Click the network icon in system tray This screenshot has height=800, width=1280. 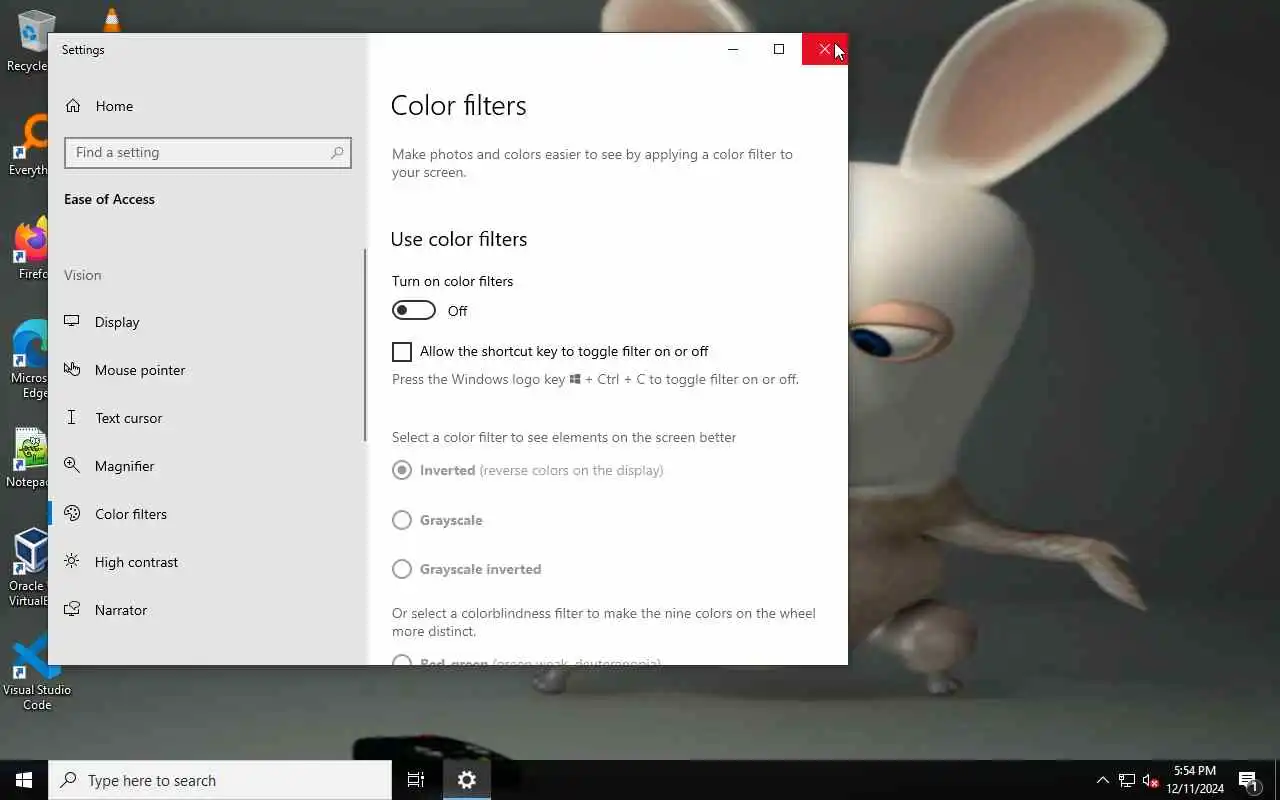[1127, 780]
